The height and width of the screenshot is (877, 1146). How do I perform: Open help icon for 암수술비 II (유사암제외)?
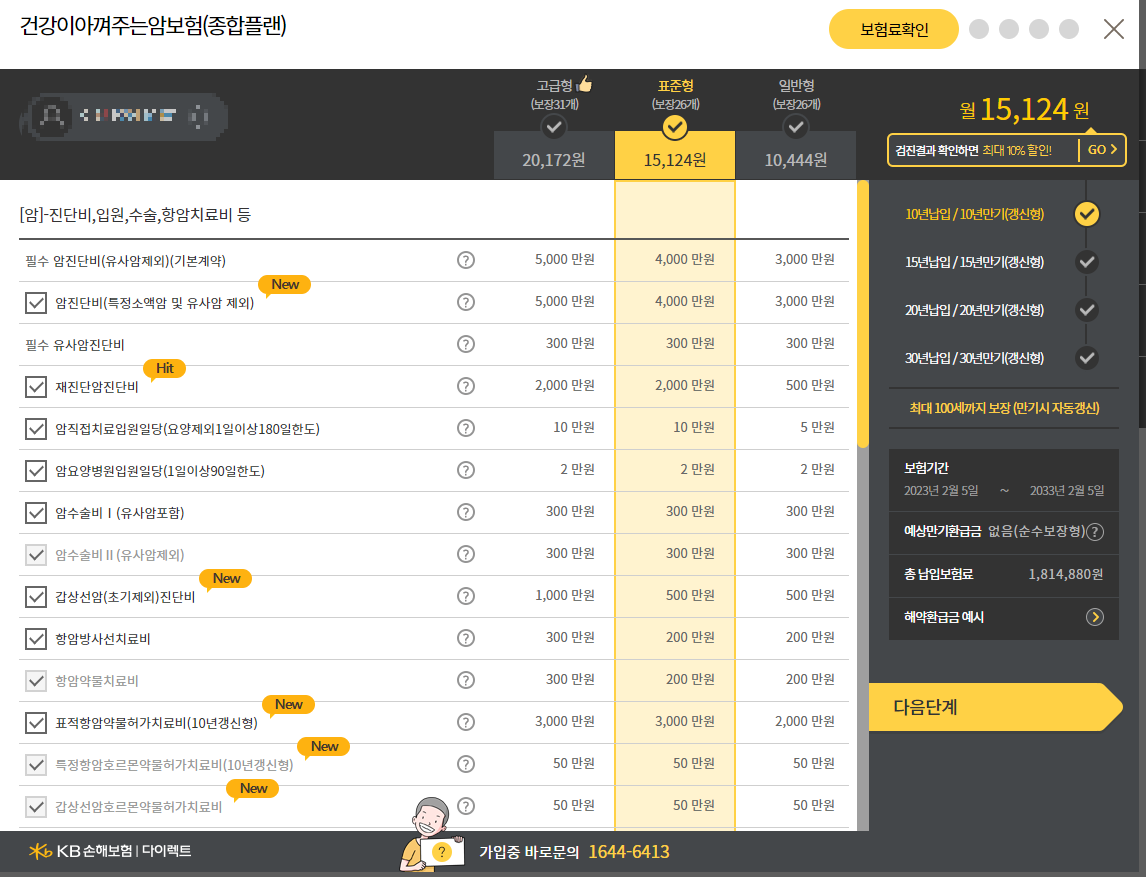tap(466, 554)
